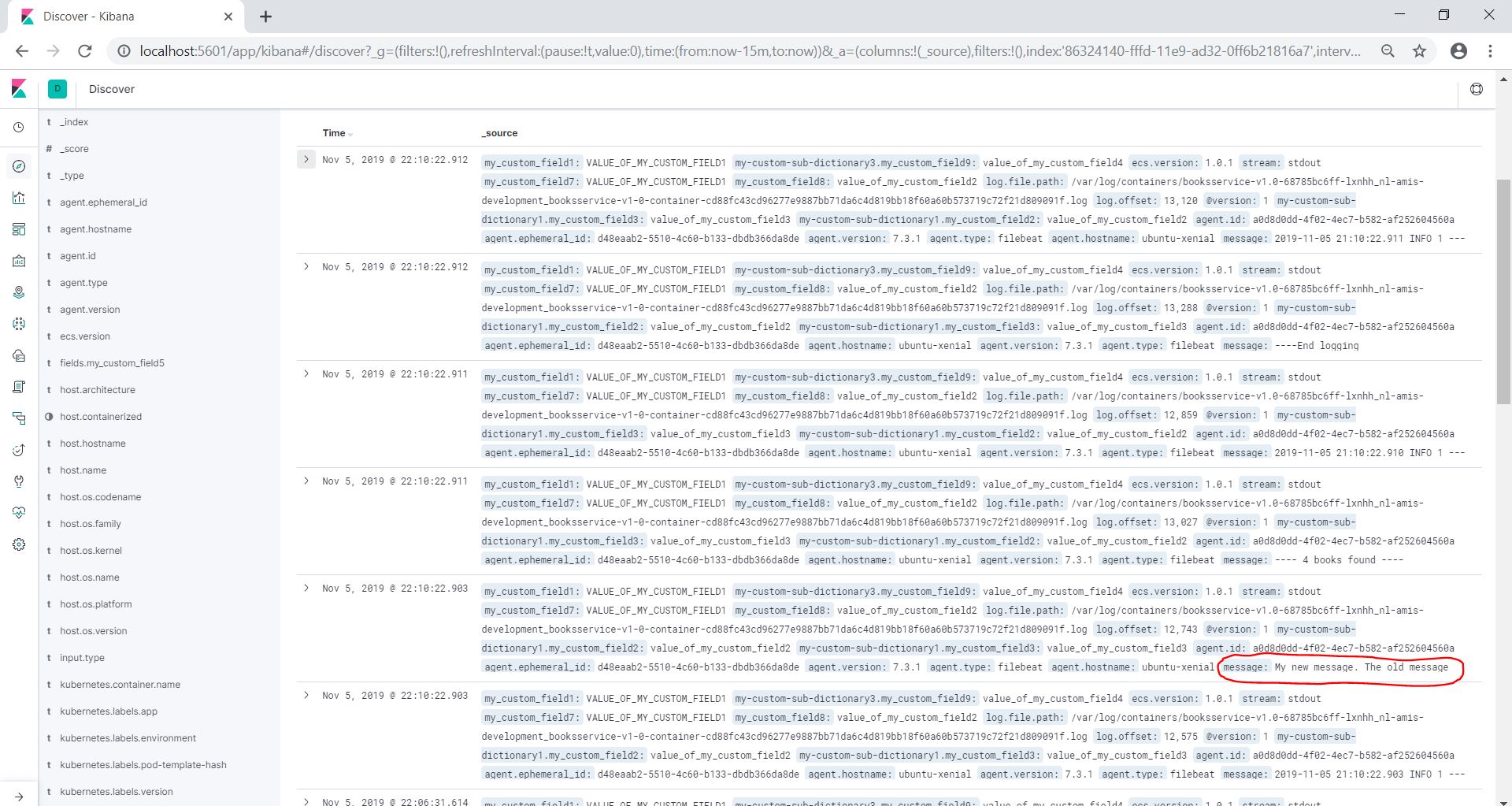Viewport: 1512px width, 806px height.
Task: Open Recently viewed clock icon in side nav
Action: [x=19, y=127]
